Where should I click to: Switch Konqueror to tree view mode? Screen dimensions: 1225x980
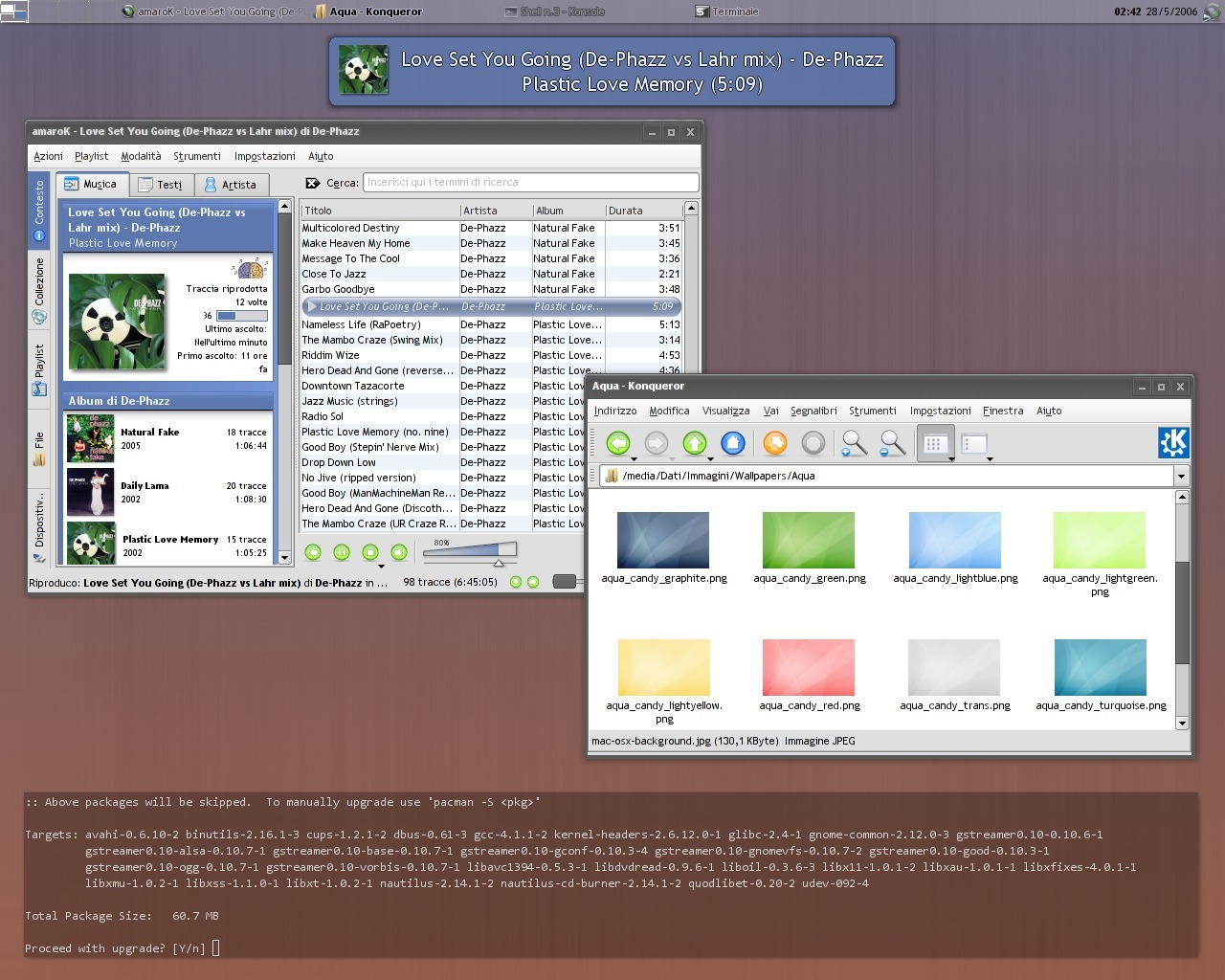coord(974,443)
